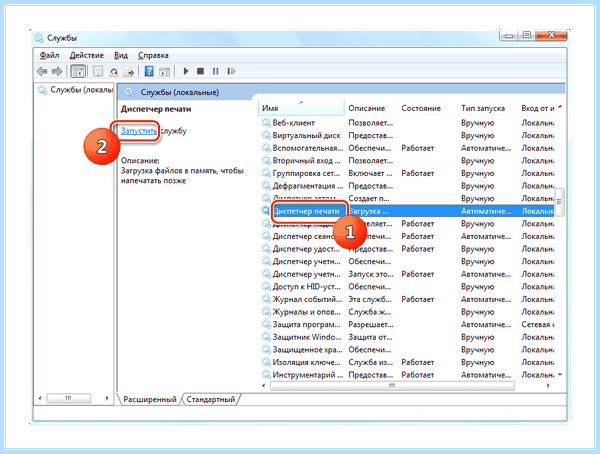Switch to the Стандартный tab

pos(210,399)
